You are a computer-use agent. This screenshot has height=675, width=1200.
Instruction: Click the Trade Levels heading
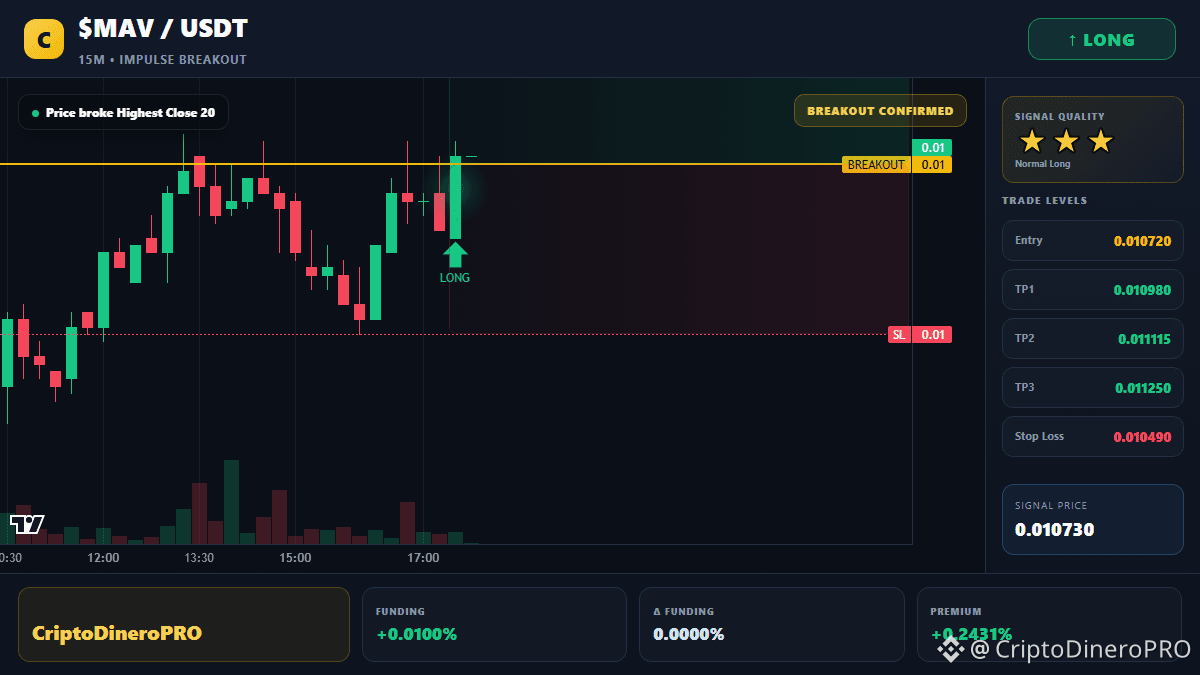[x=1044, y=201]
